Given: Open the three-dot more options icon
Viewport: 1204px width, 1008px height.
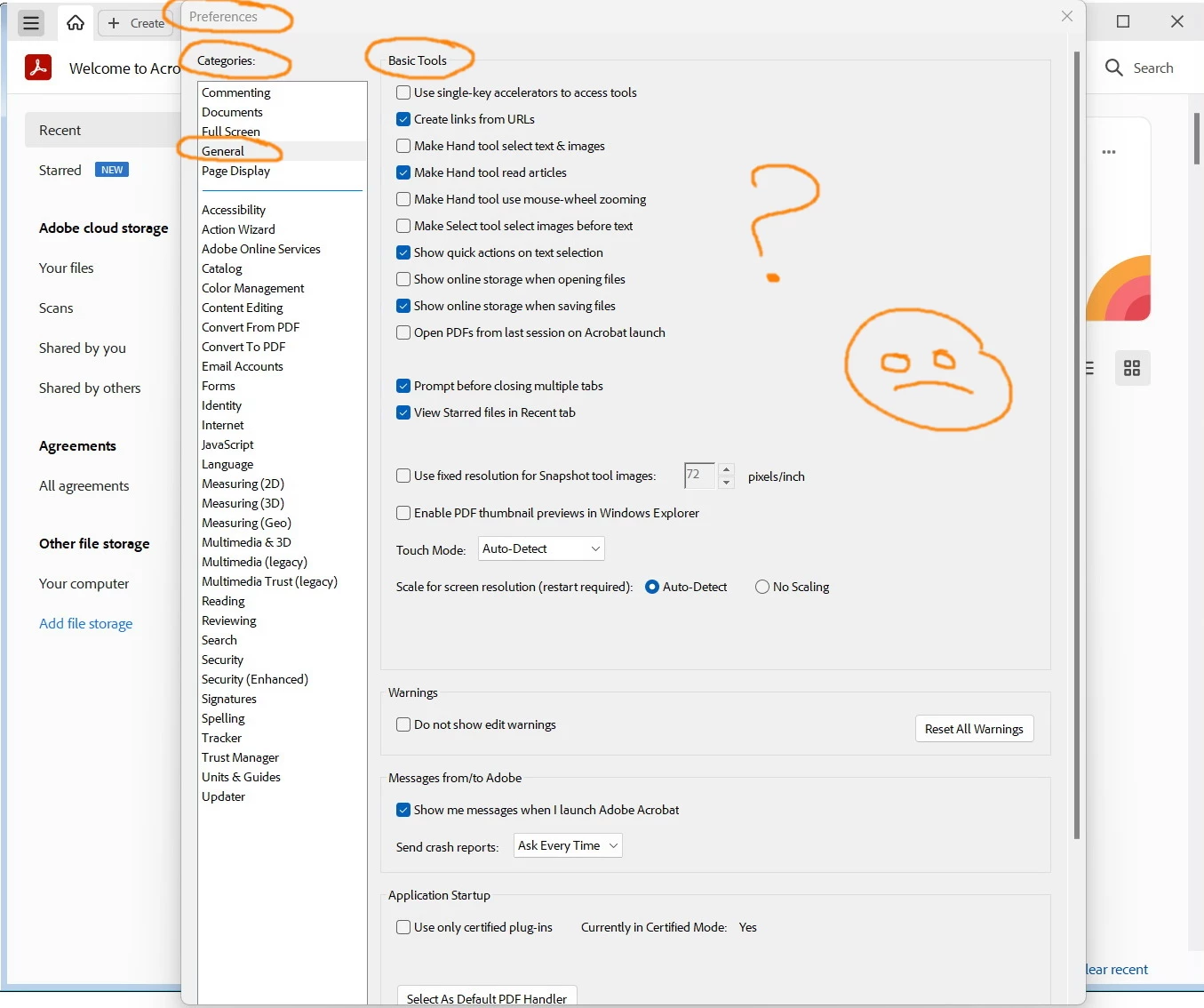Looking at the screenshot, I should coord(1109,152).
